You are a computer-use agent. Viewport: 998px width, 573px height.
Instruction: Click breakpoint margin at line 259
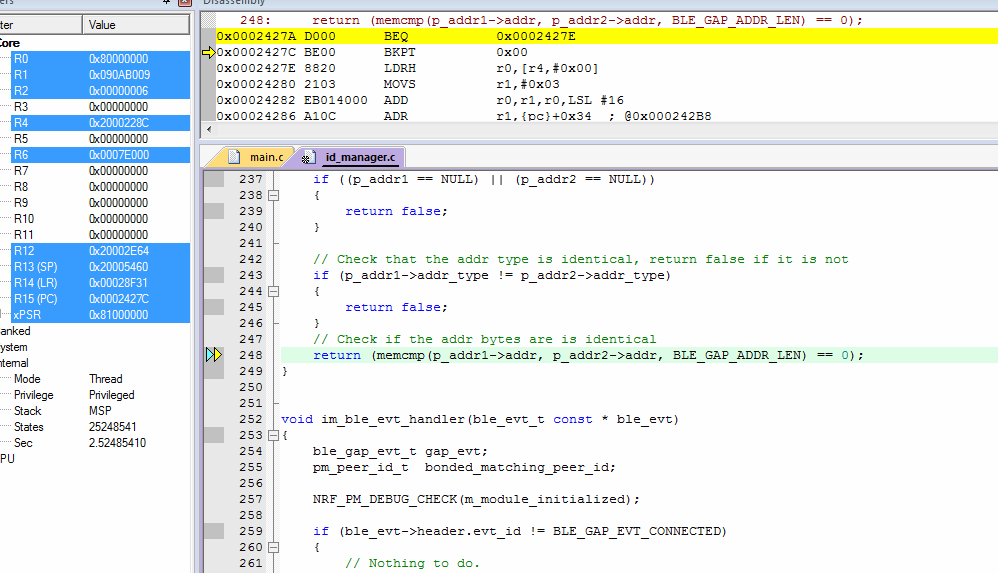[214, 531]
